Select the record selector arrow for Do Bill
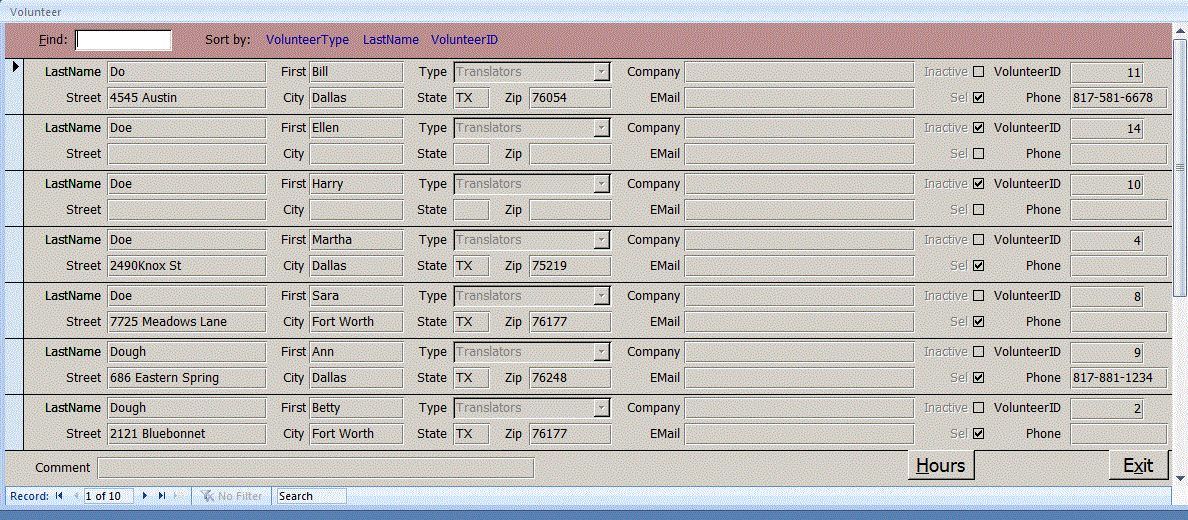 point(15,67)
